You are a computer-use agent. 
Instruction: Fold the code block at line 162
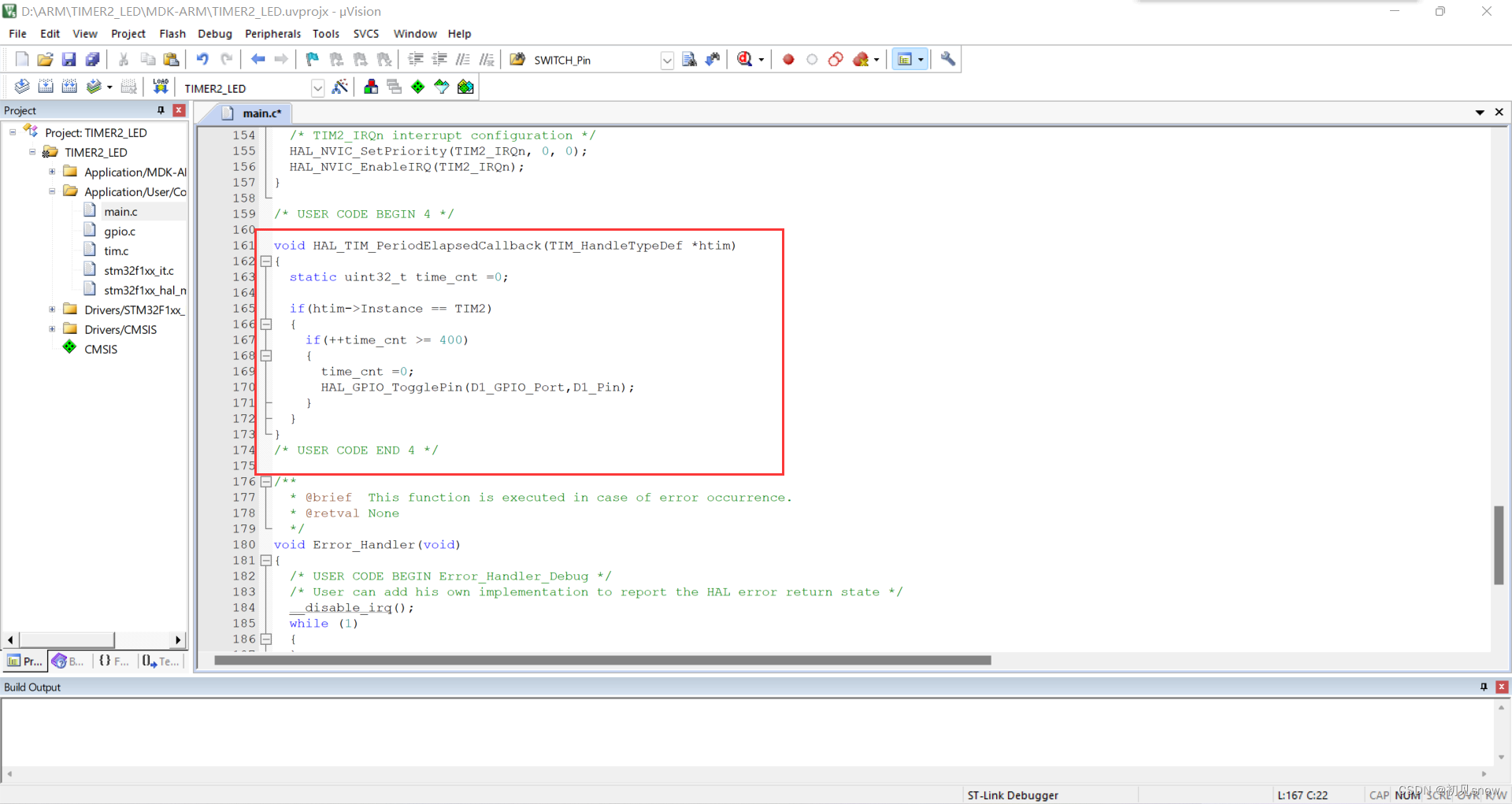tap(266, 261)
